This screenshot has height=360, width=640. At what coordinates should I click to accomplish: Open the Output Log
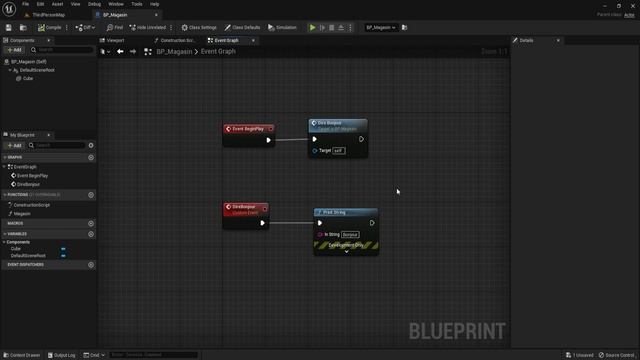62,355
